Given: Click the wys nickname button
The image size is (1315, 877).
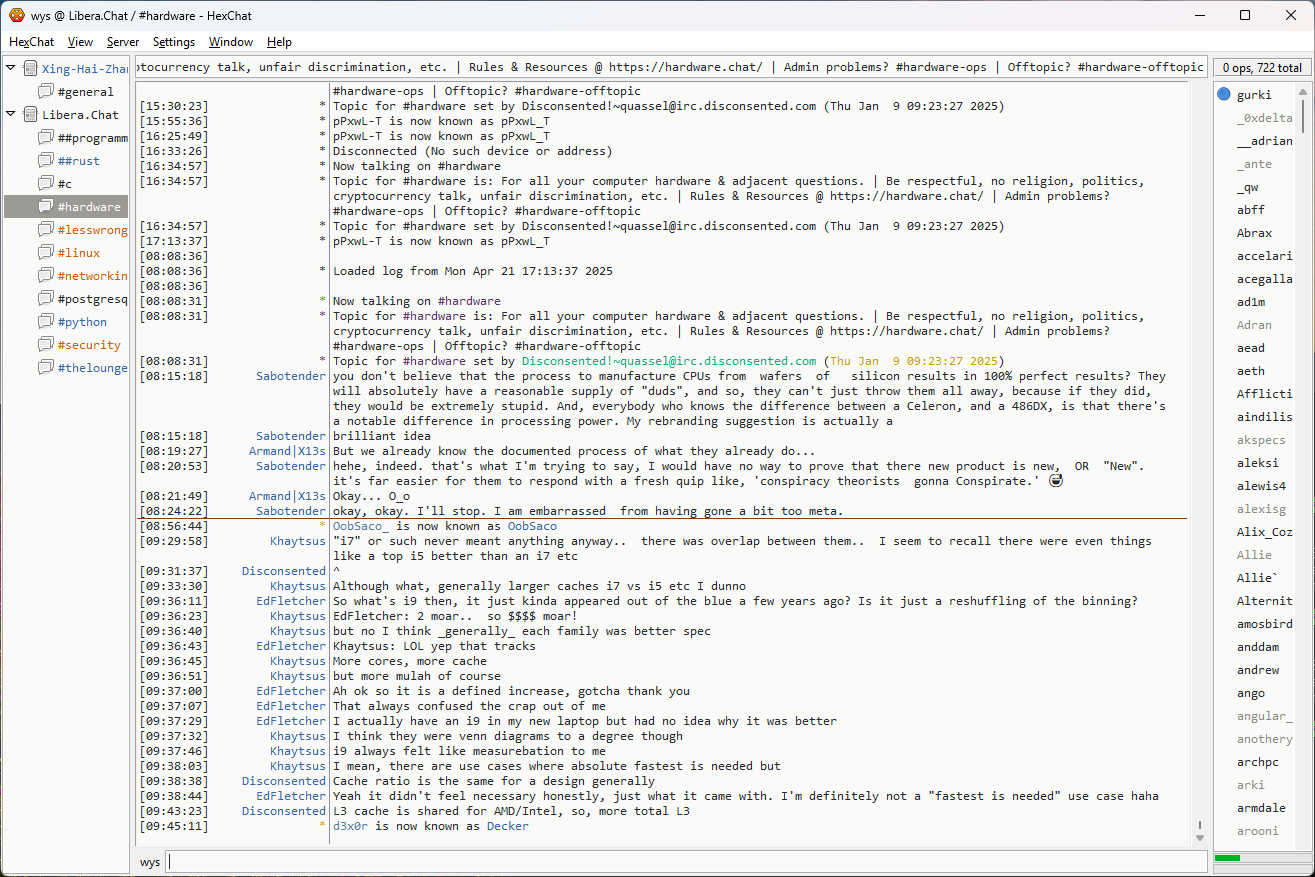Looking at the screenshot, I should 150,862.
